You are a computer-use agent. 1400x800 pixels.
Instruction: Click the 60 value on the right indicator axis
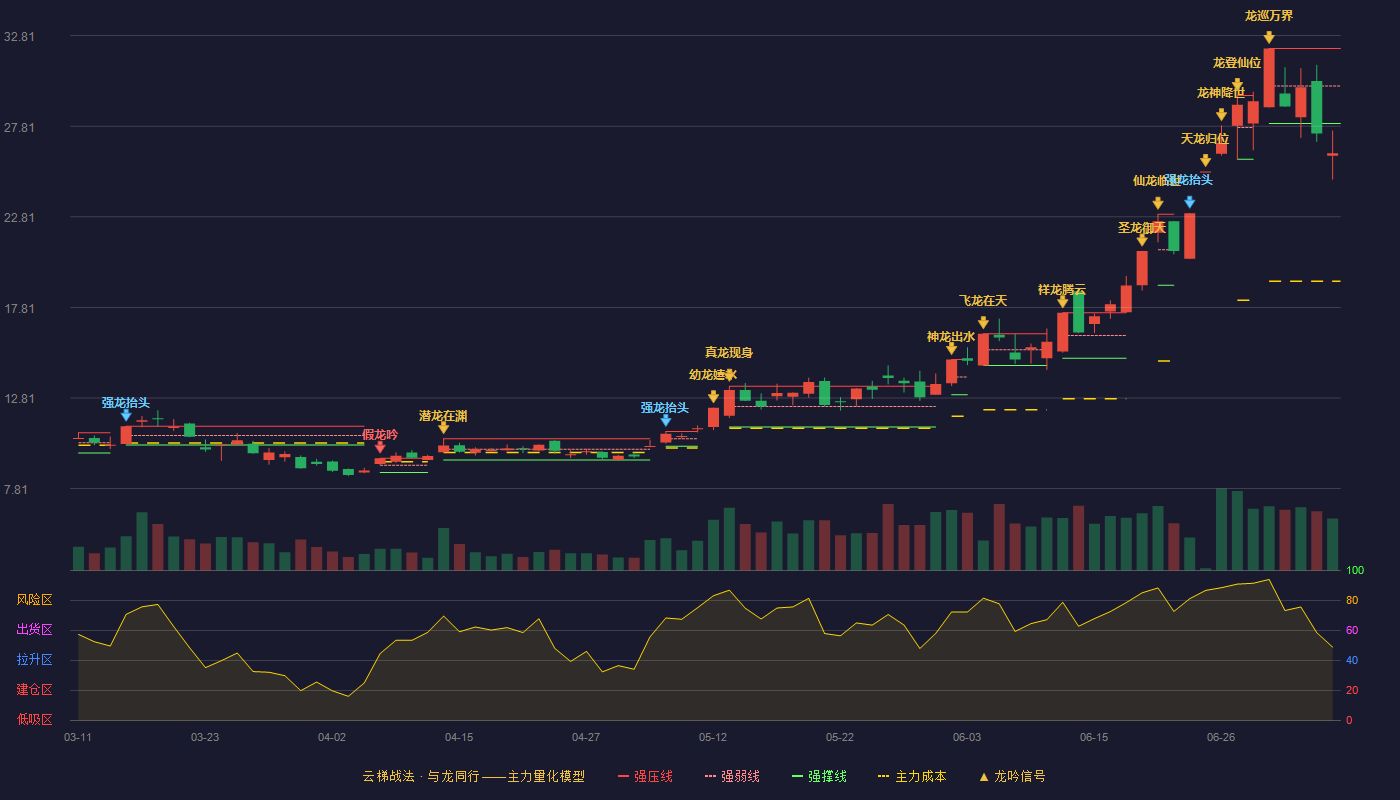pos(1352,630)
